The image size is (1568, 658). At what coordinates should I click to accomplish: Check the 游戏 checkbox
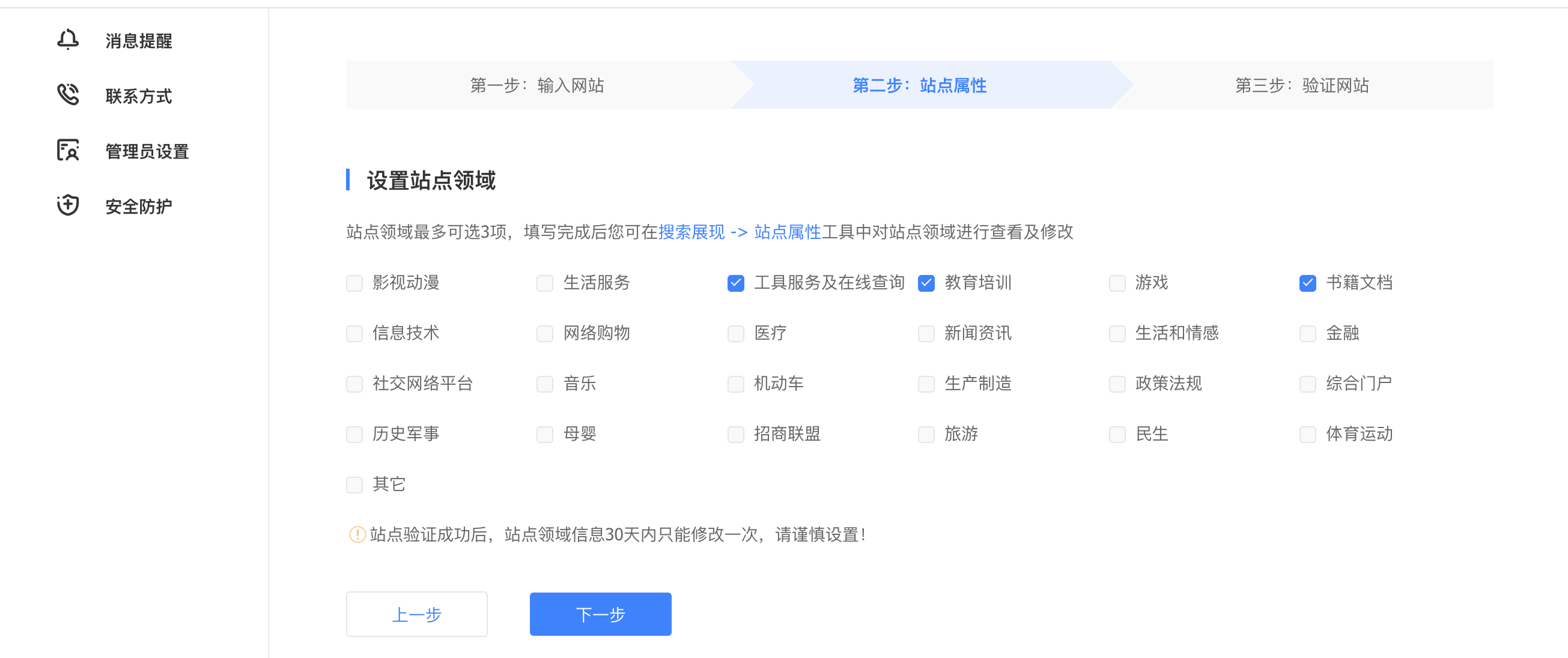pos(1117,283)
